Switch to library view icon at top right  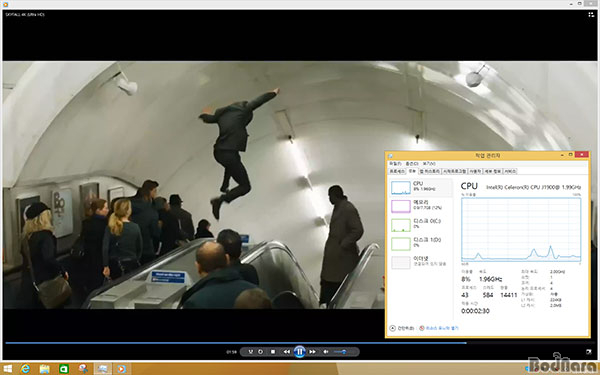pyautogui.click(x=591, y=15)
